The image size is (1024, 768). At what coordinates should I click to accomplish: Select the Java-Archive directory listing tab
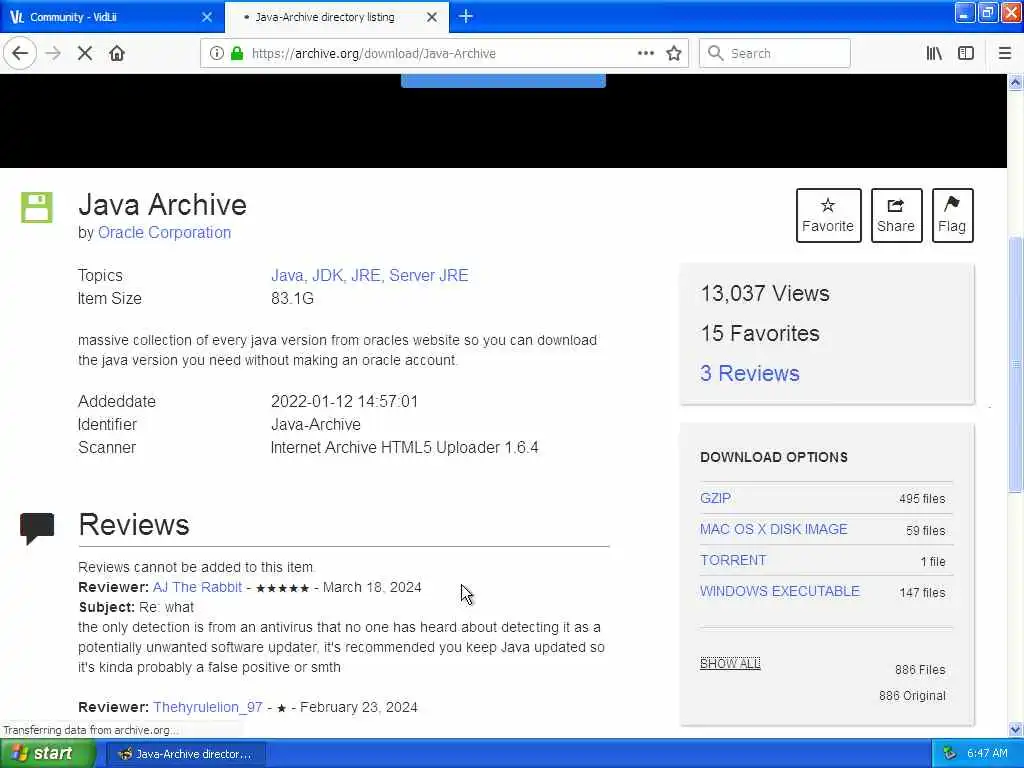336,17
